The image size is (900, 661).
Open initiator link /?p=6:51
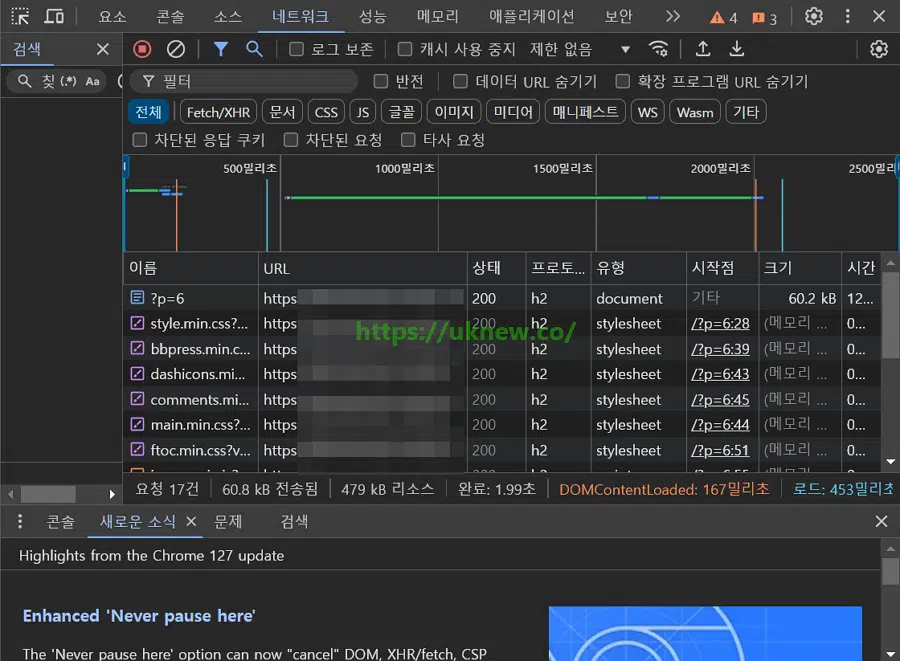pyautogui.click(x=720, y=450)
